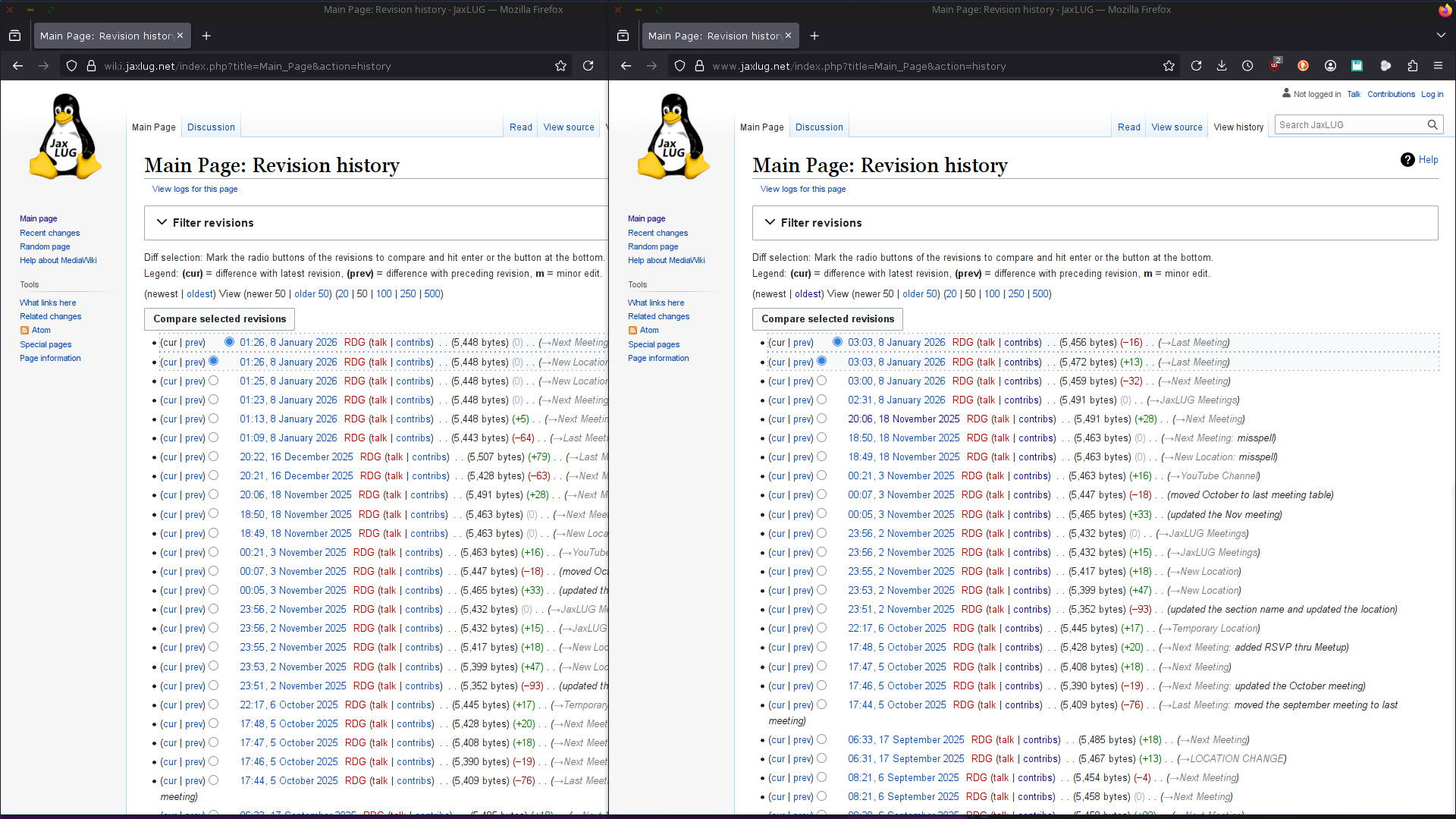Open browsing History clock icon
The height and width of the screenshot is (819, 1456).
click(1247, 66)
